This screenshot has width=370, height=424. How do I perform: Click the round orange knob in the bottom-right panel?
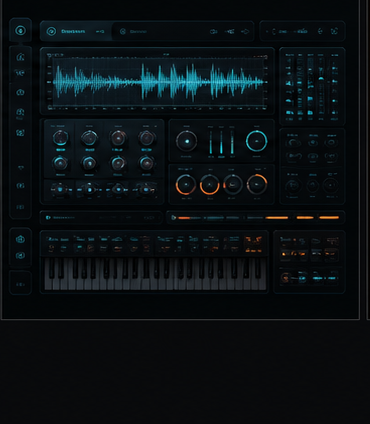tap(285, 277)
